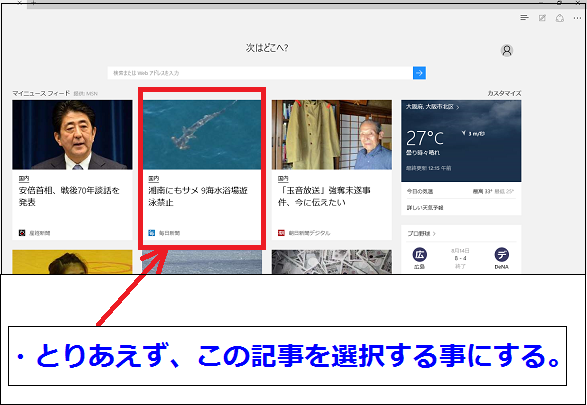587x405 pixels.
Task: Click the 国内 tag on the 安倍首相 card
Action: [24, 179]
